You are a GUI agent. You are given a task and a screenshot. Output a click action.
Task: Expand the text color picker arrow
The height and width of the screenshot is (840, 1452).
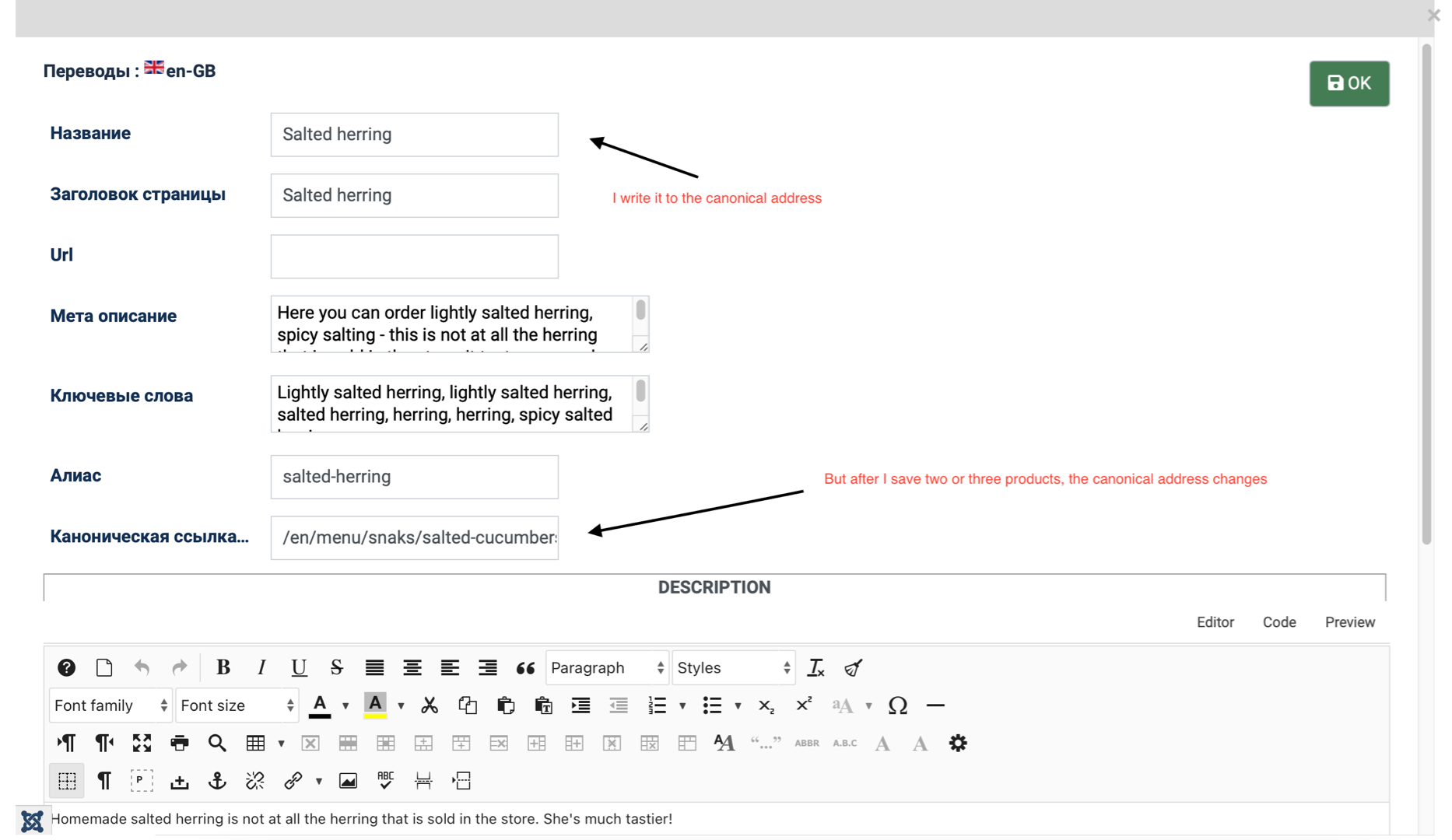point(345,706)
